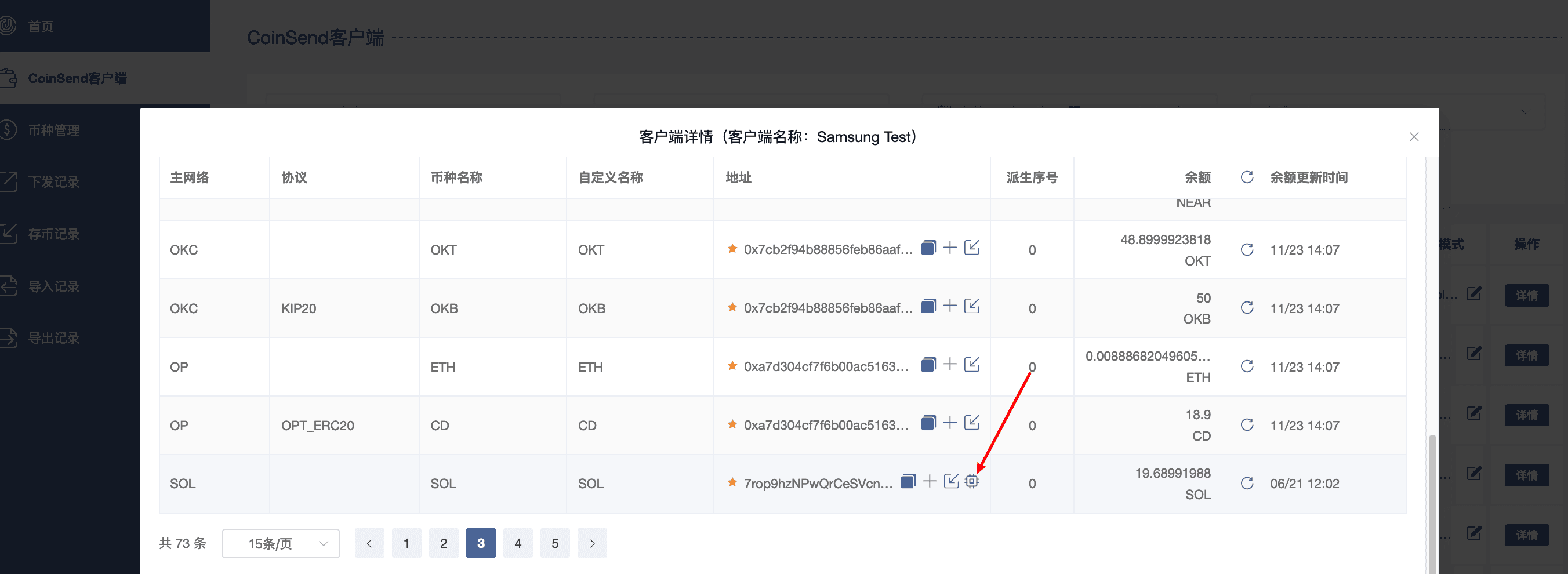Refresh the SOL balance

coord(1247,484)
